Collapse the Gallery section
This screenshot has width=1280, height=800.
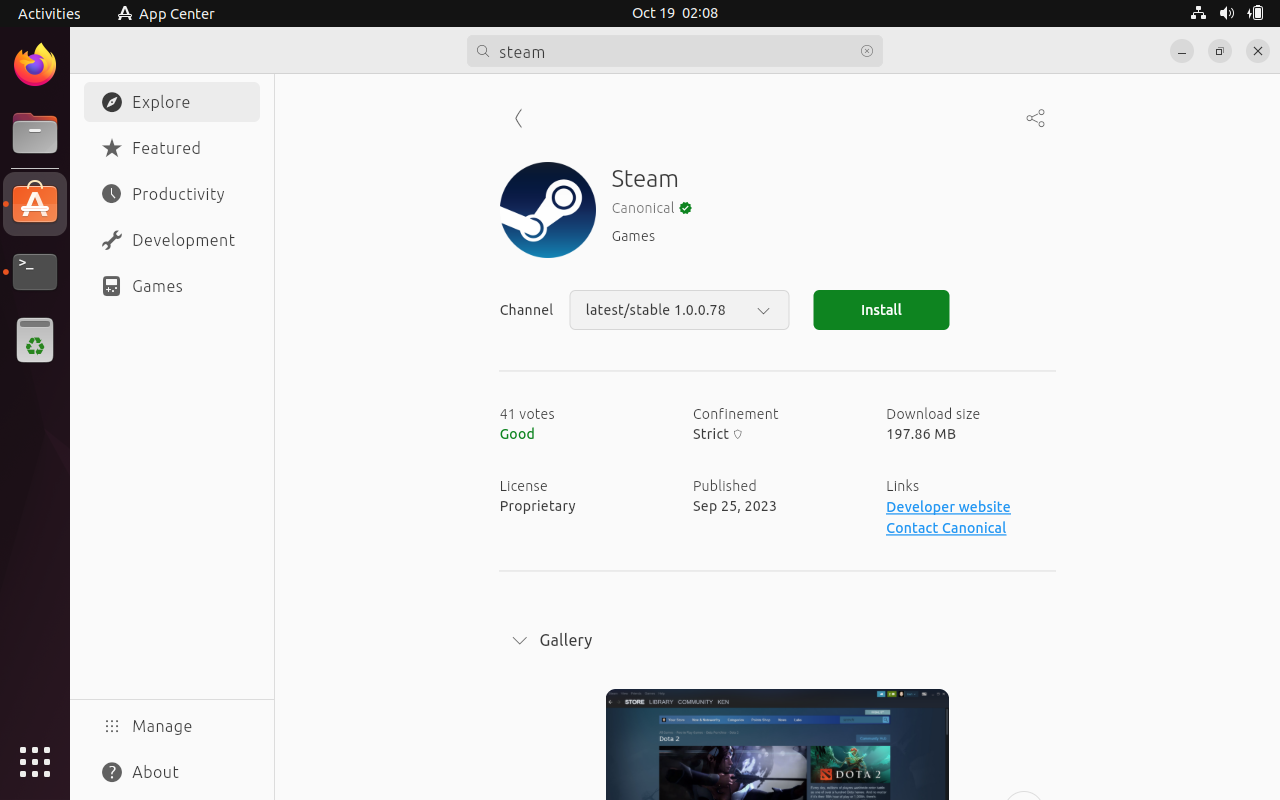520,640
